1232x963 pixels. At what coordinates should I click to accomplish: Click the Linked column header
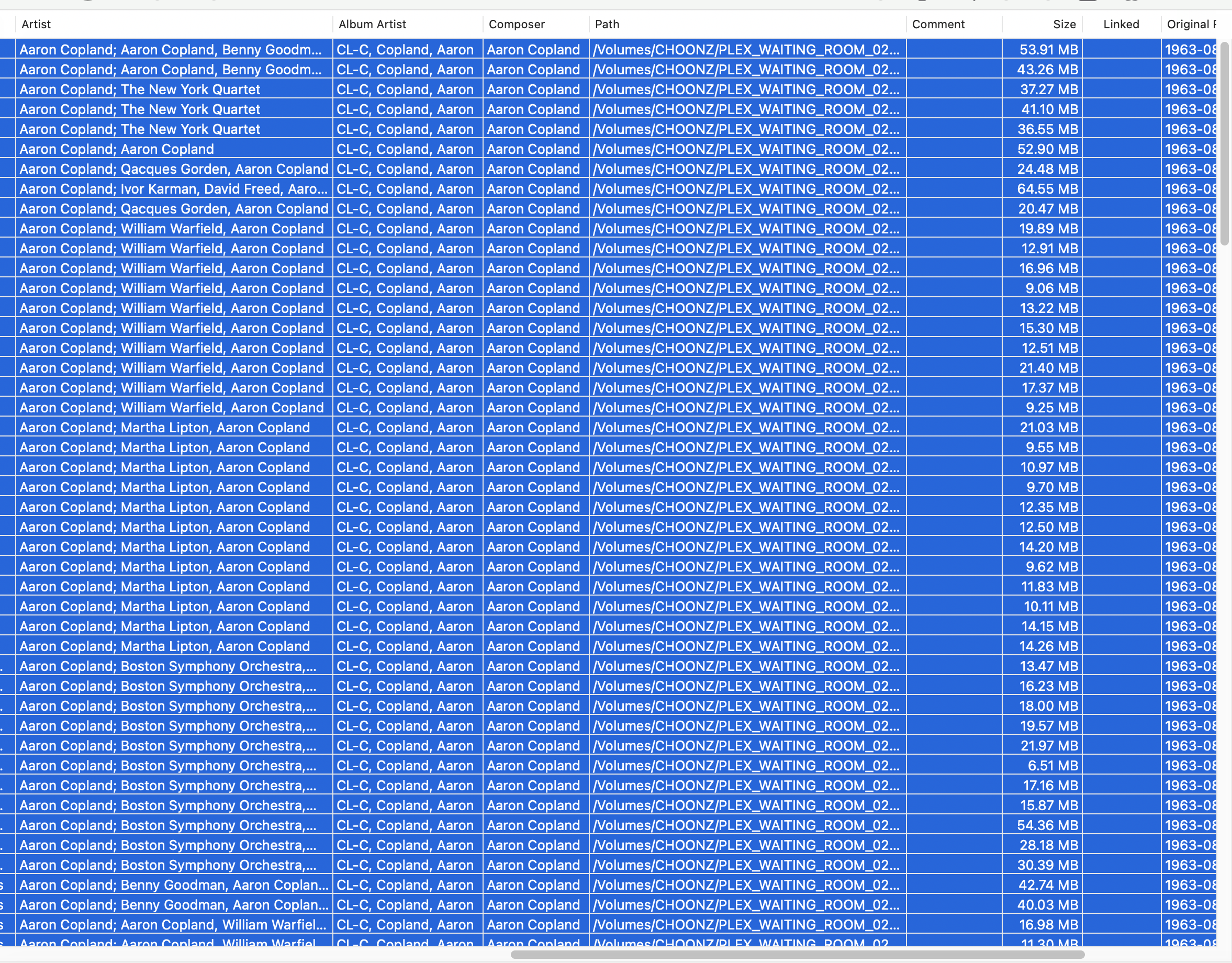tap(1121, 24)
